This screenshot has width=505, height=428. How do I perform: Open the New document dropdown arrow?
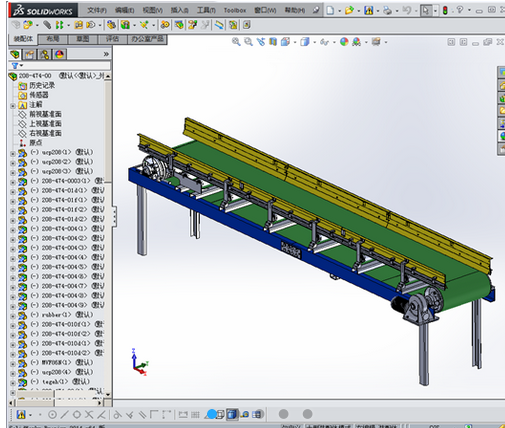click(x=340, y=11)
